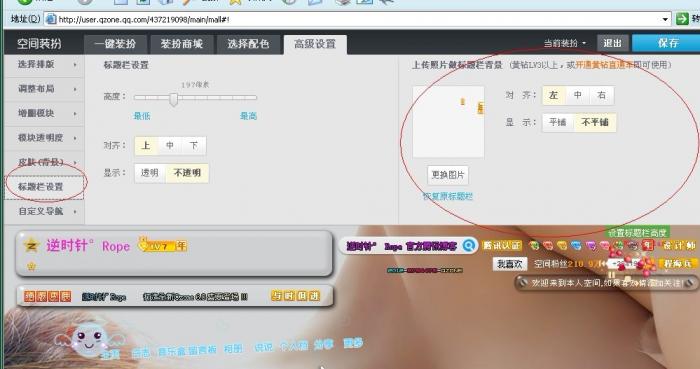This screenshot has height=369, width=700.
Task: Set title bar alignment to 下
Action: point(194,146)
